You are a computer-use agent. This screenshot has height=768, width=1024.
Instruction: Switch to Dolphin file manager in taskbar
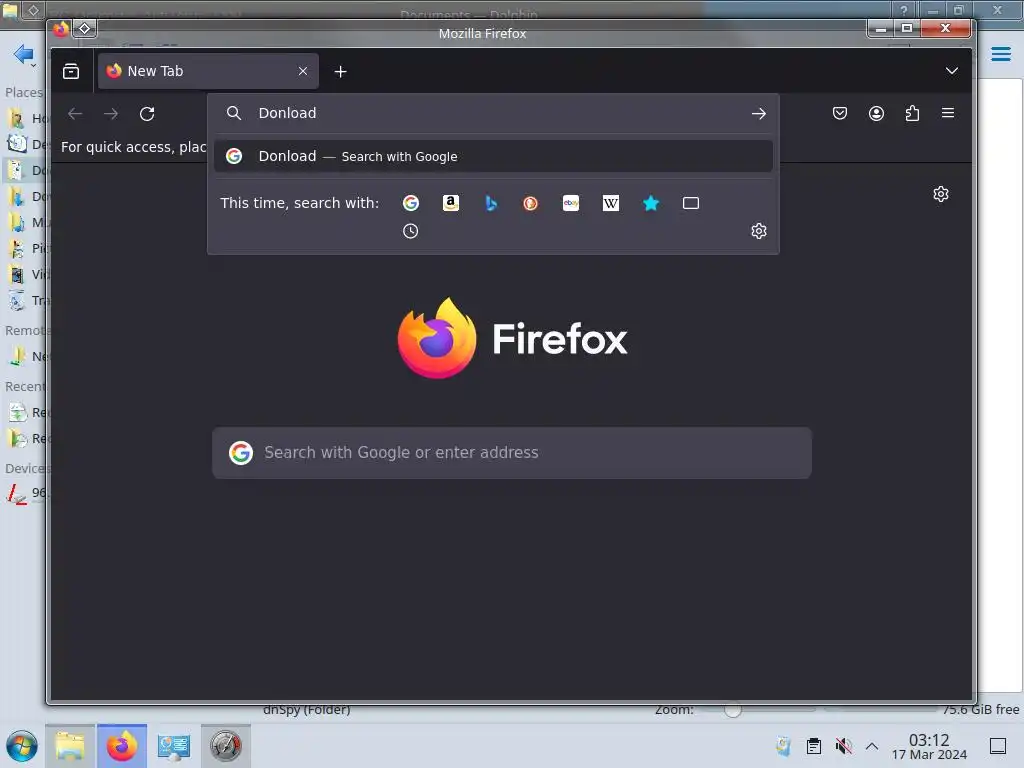[x=70, y=746]
